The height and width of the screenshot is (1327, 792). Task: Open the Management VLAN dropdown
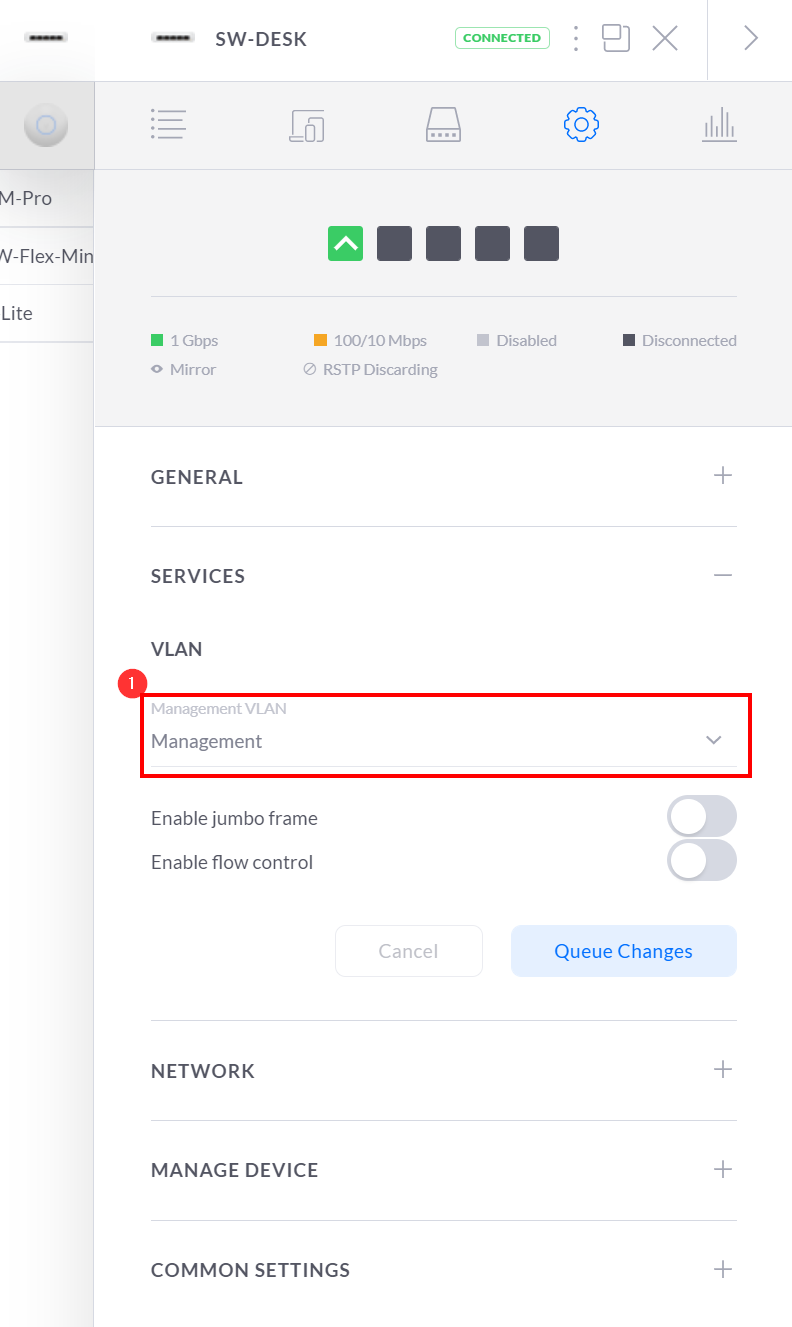pos(444,740)
